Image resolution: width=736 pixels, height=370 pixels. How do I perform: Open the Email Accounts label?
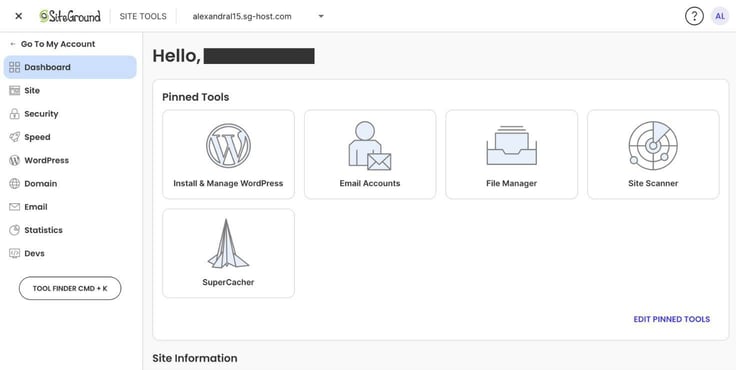click(x=370, y=183)
